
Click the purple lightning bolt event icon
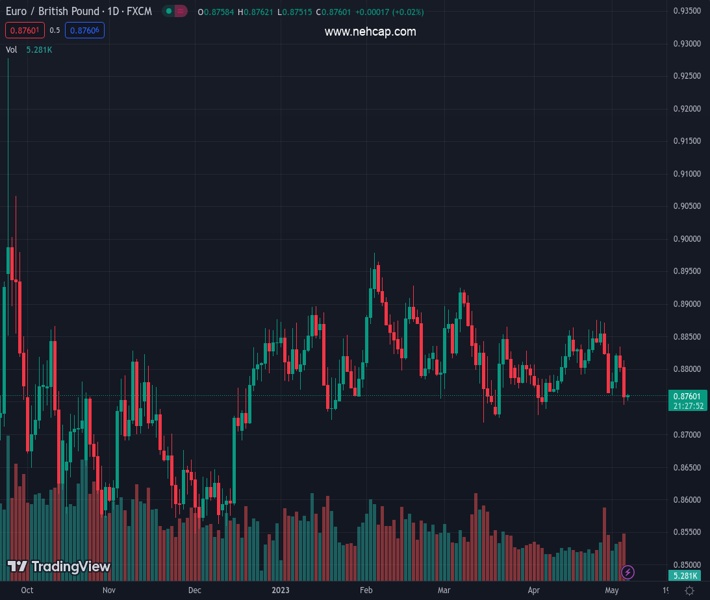(627, 572)
